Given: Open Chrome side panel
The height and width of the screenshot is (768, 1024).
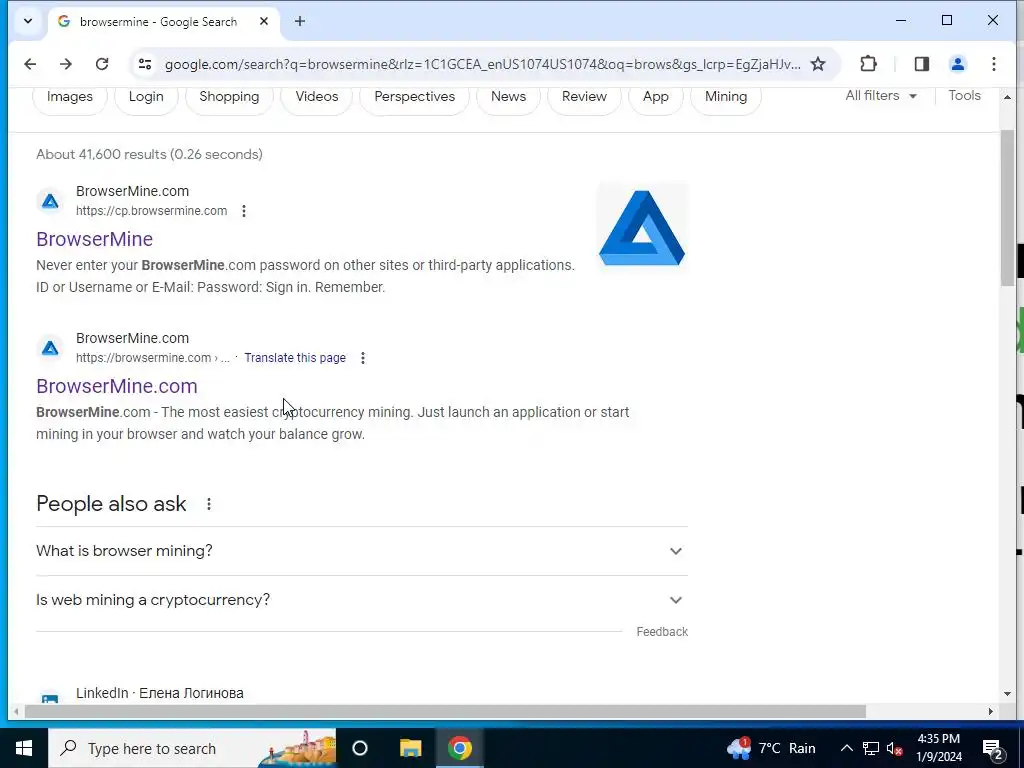Looking at the screenshot, I should [921, 64].
